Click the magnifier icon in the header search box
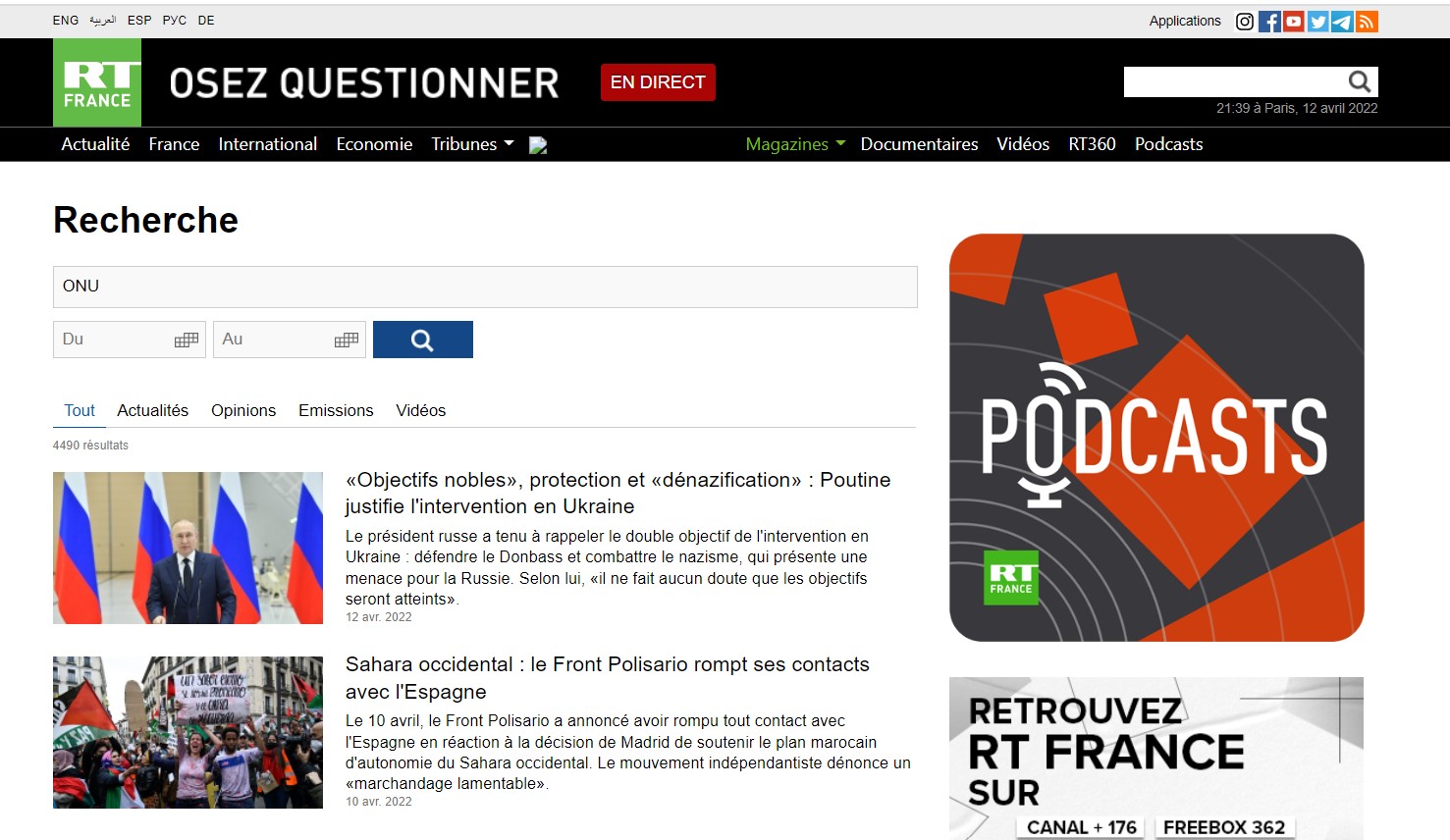Image resolution: width=1450 pixels, height=840 pixels. 1360,81
